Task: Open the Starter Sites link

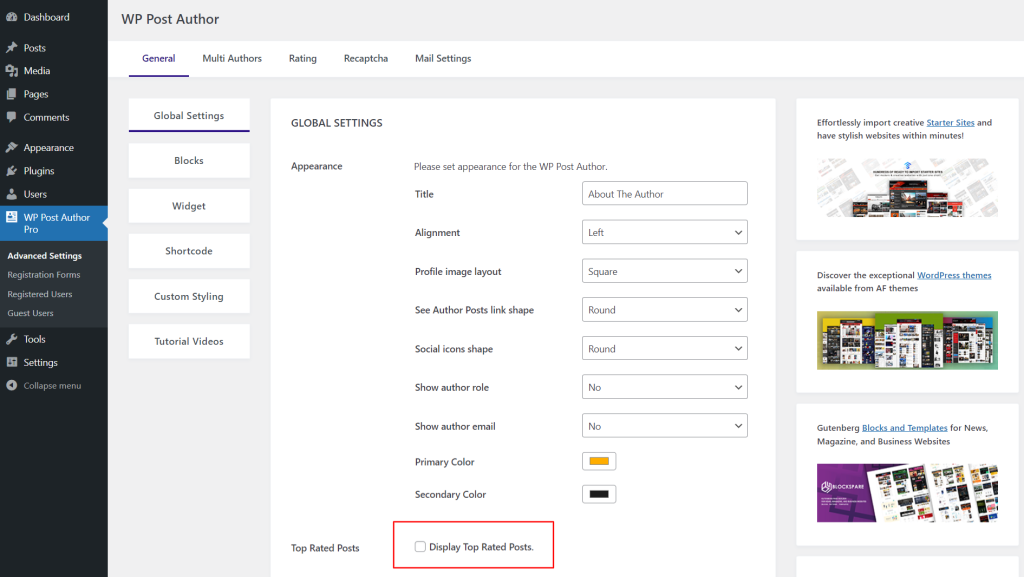Action: [950, 123]
